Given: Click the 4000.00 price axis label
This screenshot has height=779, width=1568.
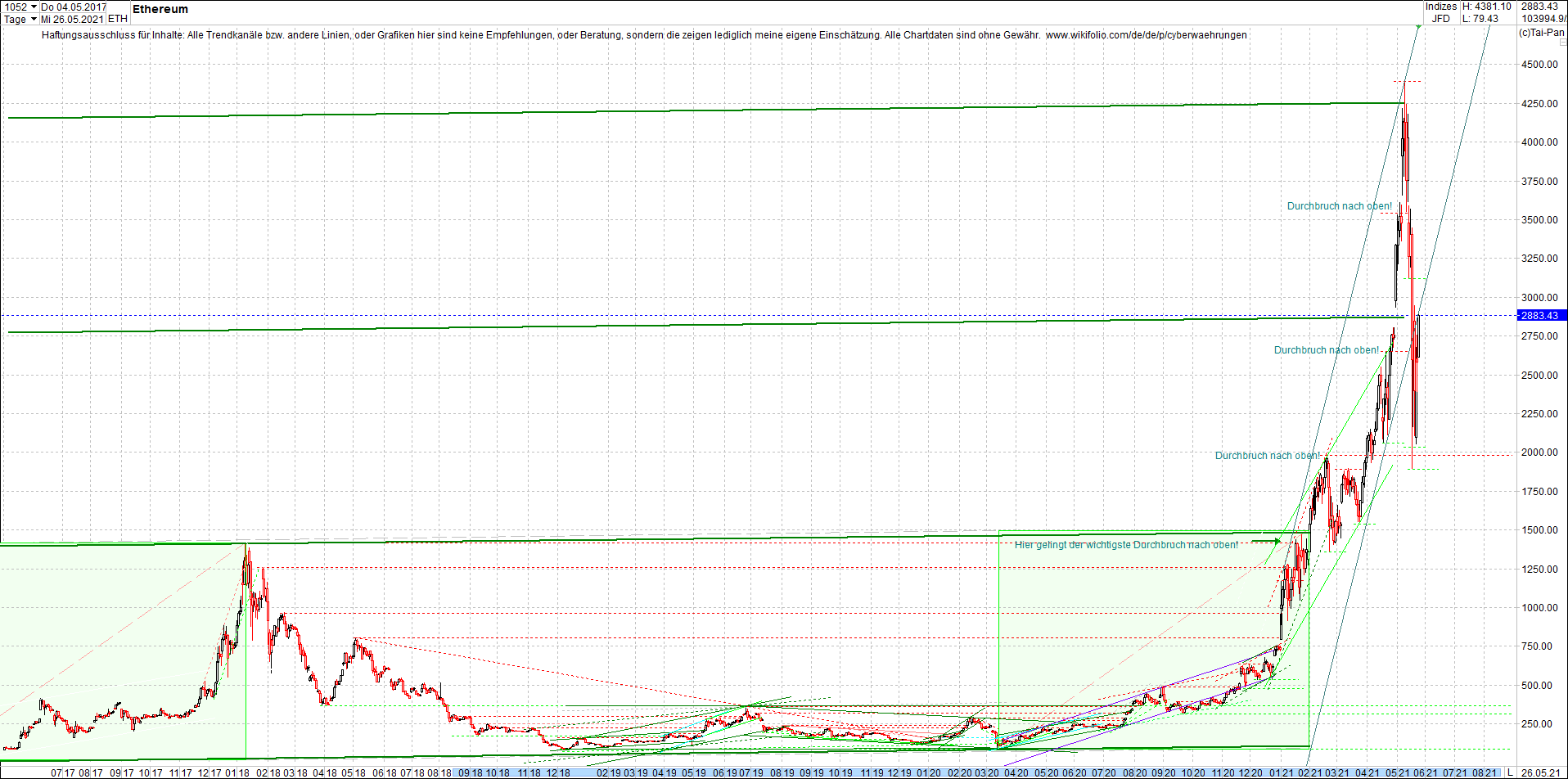Looking at the screenshot, I should pyautogui.click(x=1540, y=142).
